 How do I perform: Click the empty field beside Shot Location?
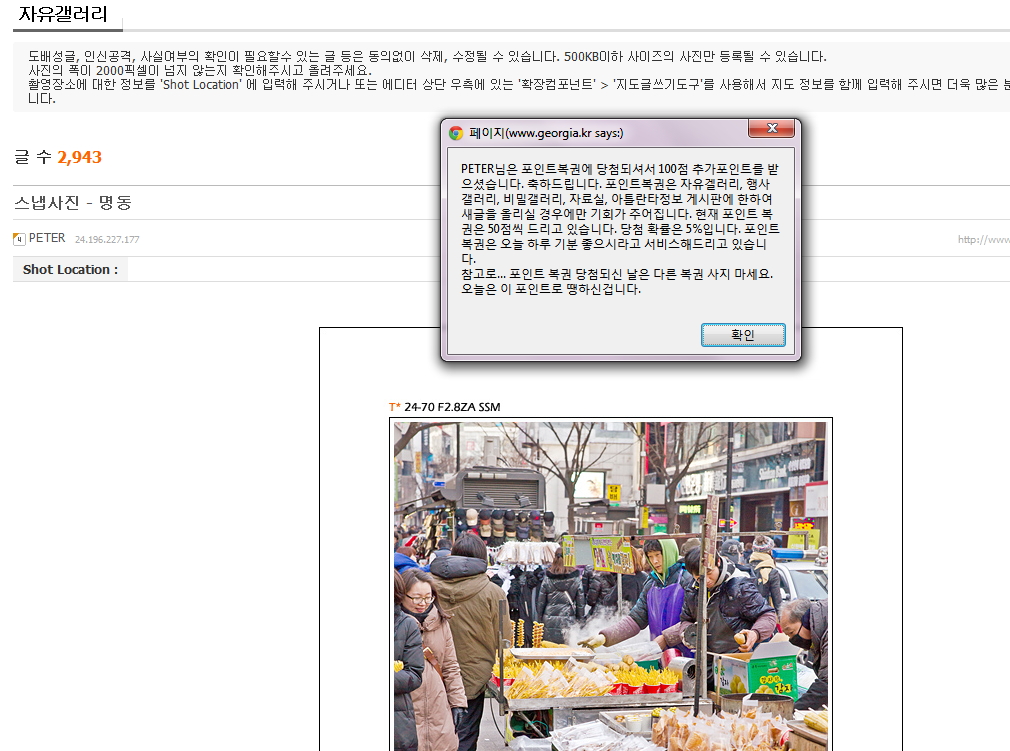[500, 269]
